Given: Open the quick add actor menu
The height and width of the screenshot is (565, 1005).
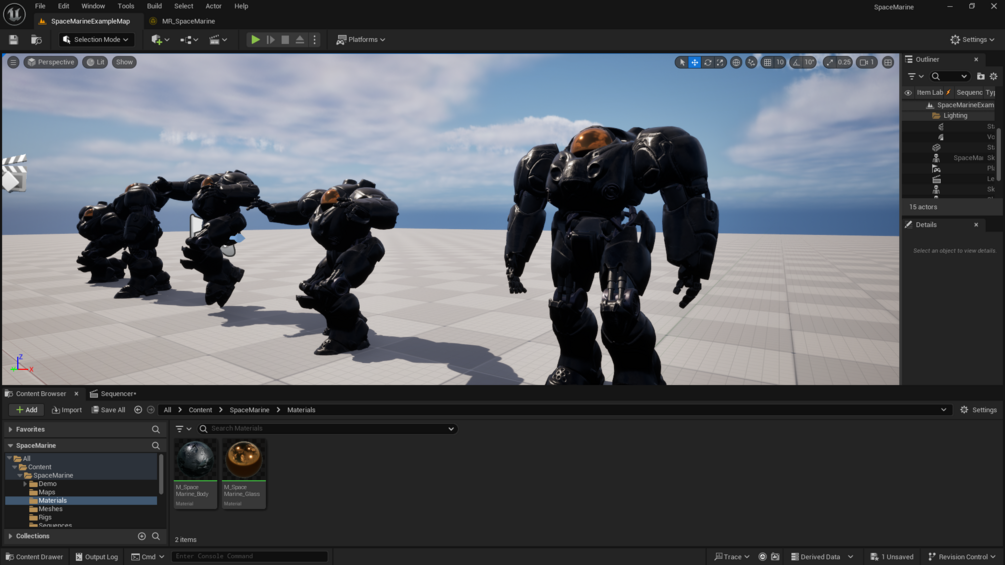Looking at the screenshot, I should pyautogui.click(x=160, y=40).
